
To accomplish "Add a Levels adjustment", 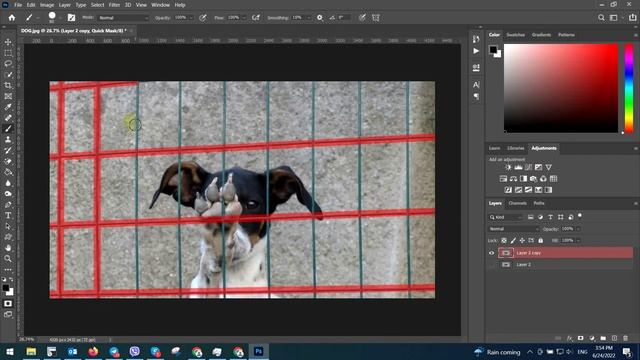I will (518, 167).
